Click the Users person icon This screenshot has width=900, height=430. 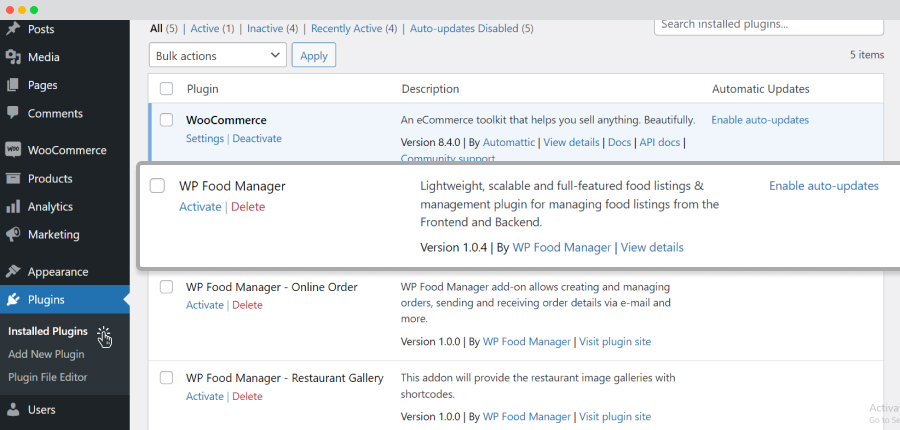13,410
